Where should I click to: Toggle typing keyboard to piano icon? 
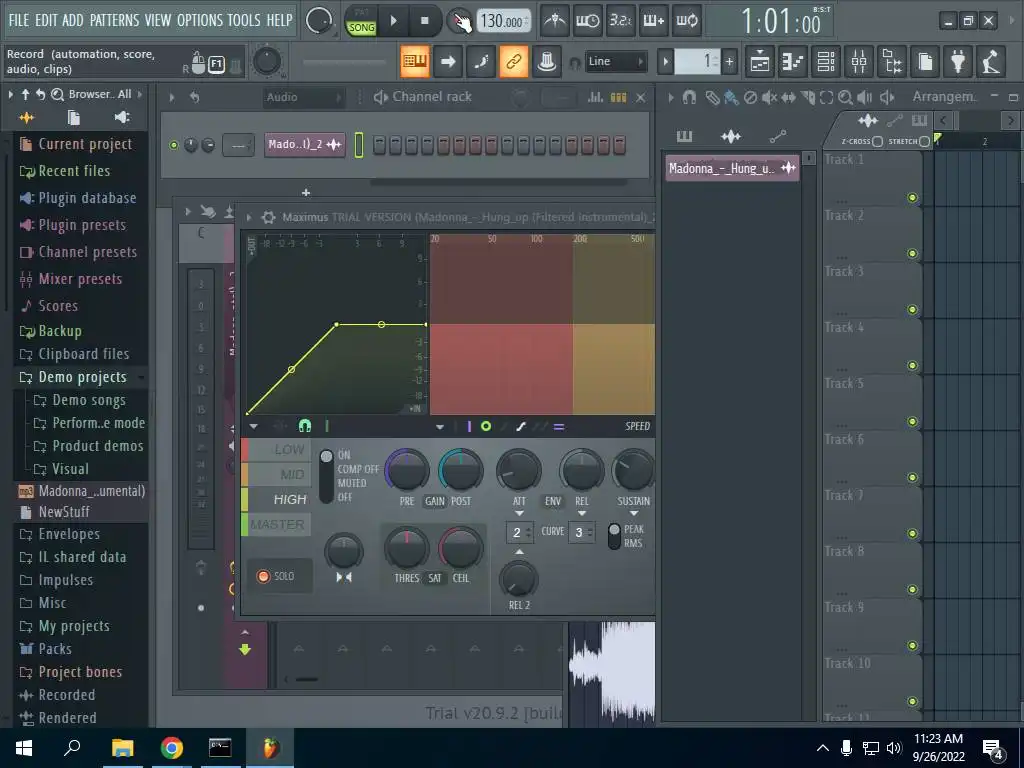pyautogui.click(x=415, y=61)
